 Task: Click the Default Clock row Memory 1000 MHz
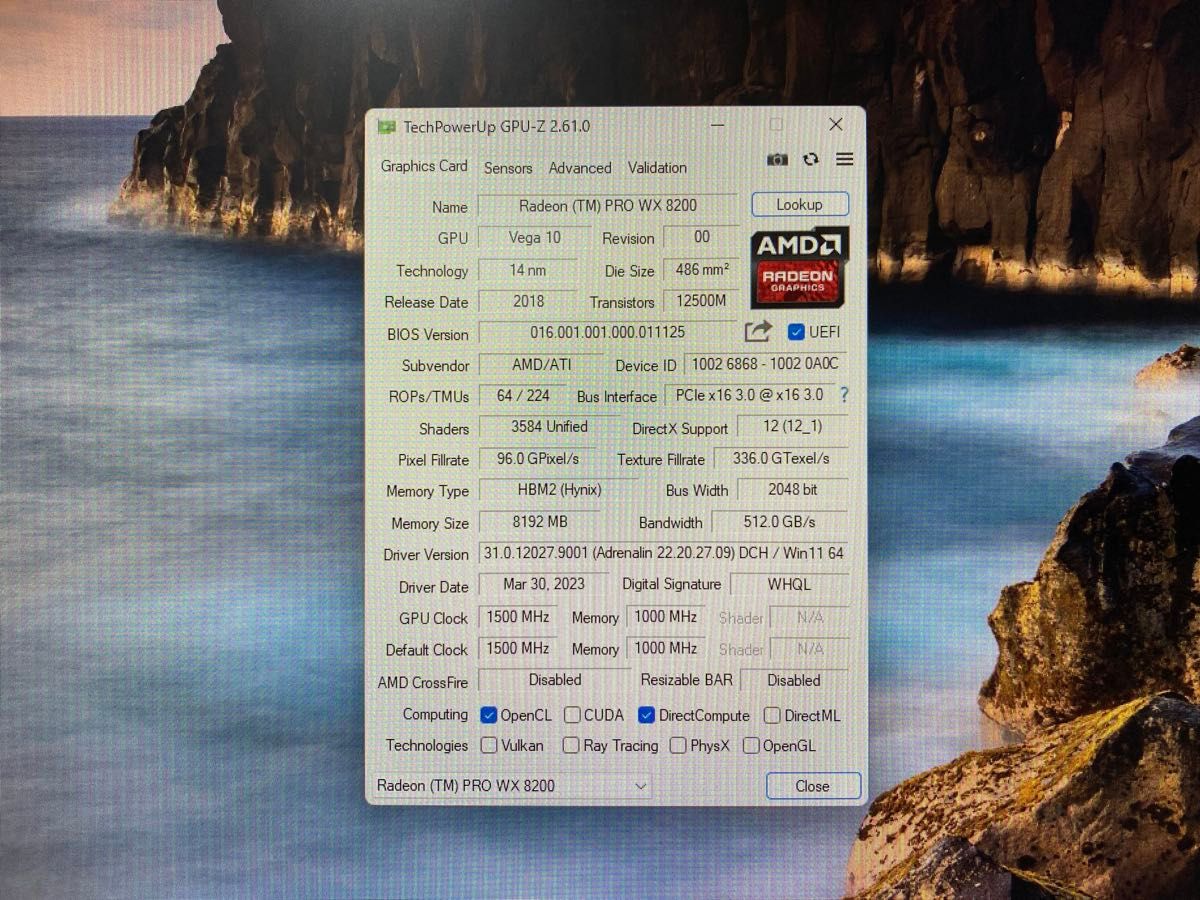tap(666, 648)
